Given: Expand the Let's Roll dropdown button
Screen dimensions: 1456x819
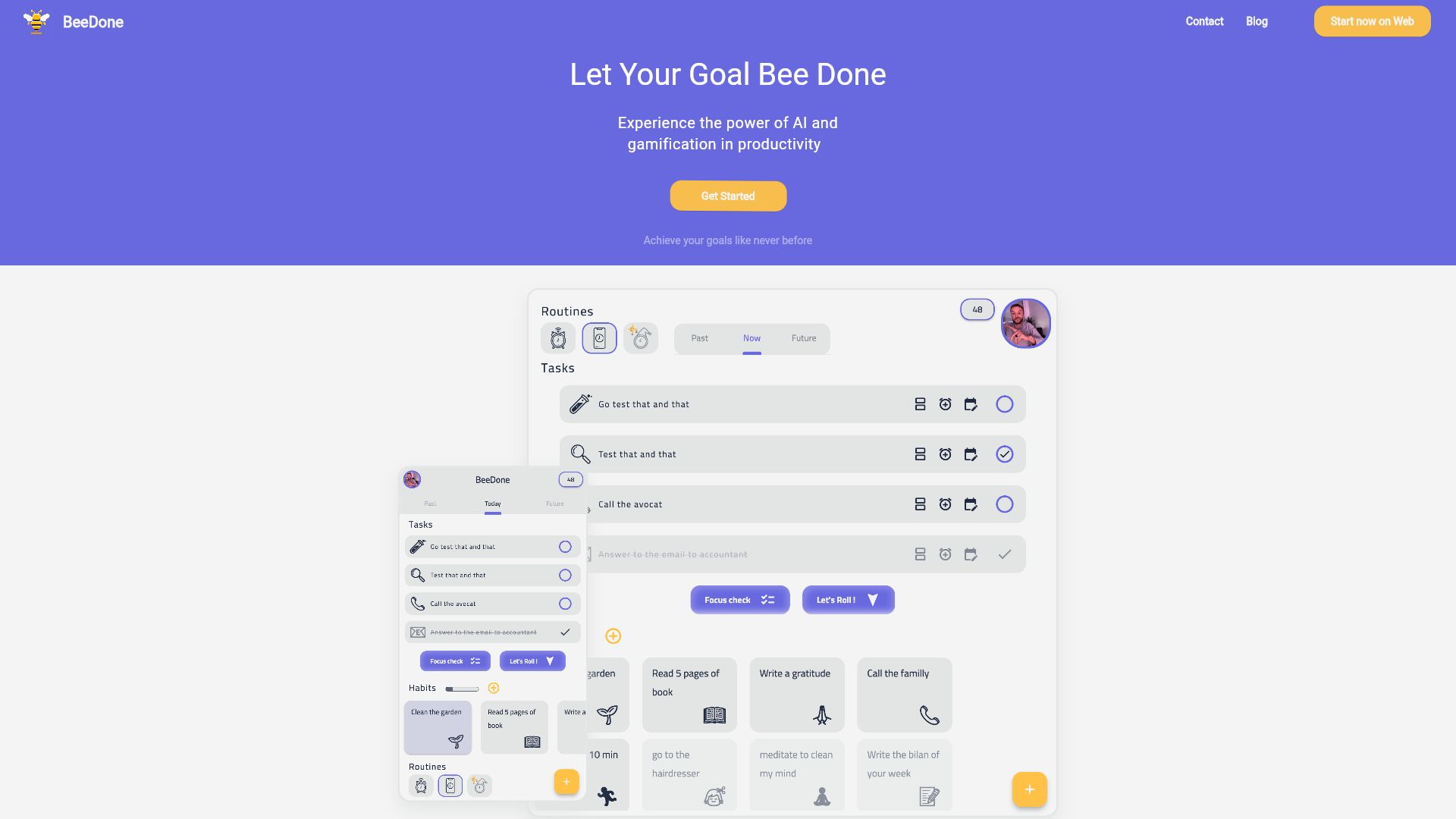Looking at the screenshot, I should (x=873, y=599).
